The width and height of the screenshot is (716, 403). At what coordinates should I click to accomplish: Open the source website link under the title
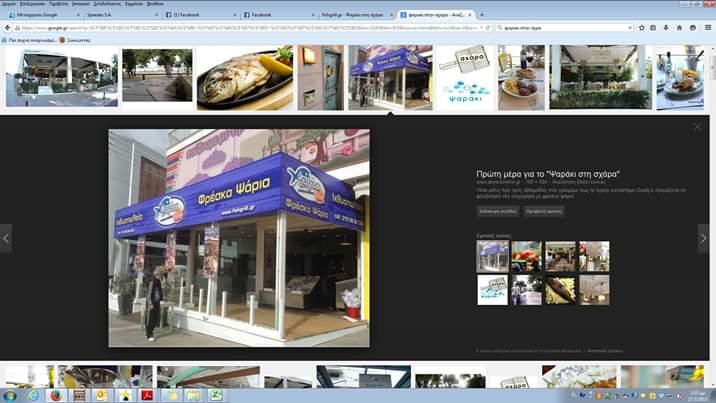pyautogui.click(x=500, y=182)
